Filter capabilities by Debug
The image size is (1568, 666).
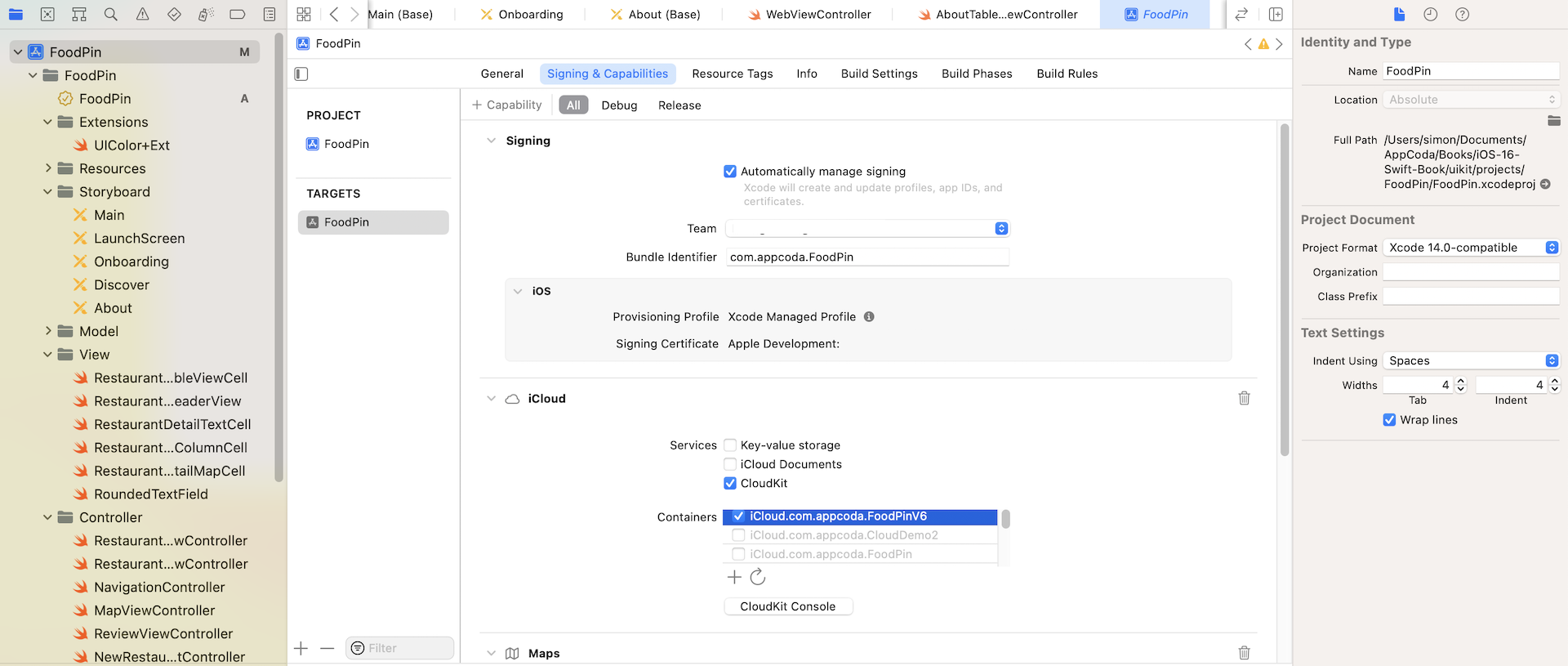619,105
